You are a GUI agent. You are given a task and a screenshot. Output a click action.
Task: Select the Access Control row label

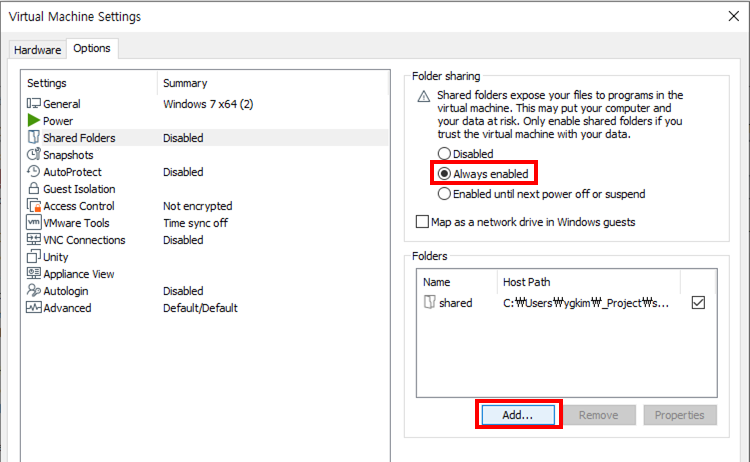(78, 206)
